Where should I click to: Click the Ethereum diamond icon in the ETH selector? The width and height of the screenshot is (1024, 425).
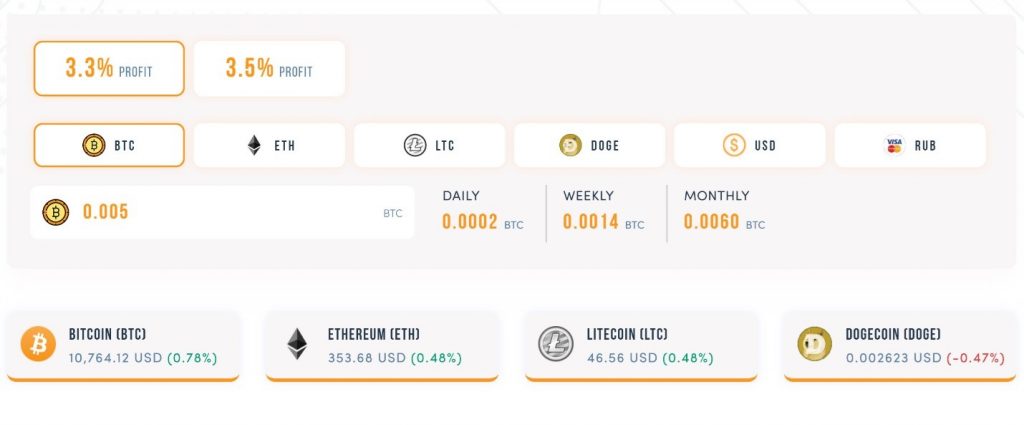[254, 145]
